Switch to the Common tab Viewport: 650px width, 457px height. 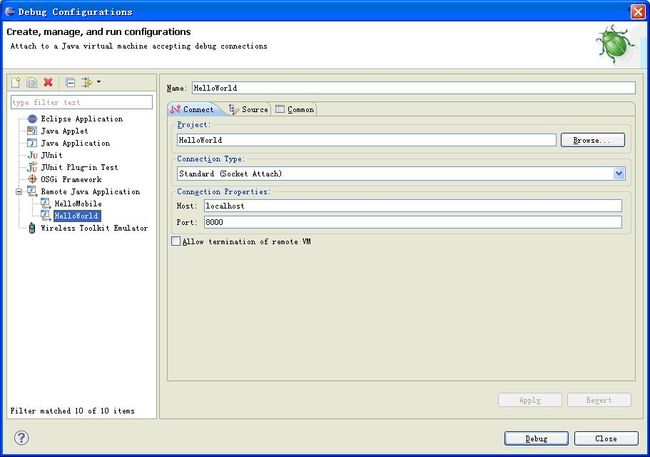coord(295,109)
